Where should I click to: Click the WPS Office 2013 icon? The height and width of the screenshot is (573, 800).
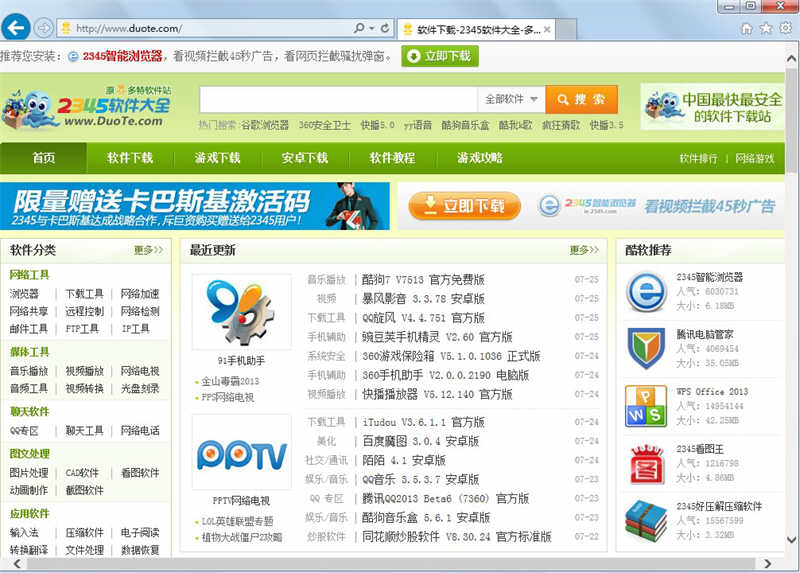[646, 406]
